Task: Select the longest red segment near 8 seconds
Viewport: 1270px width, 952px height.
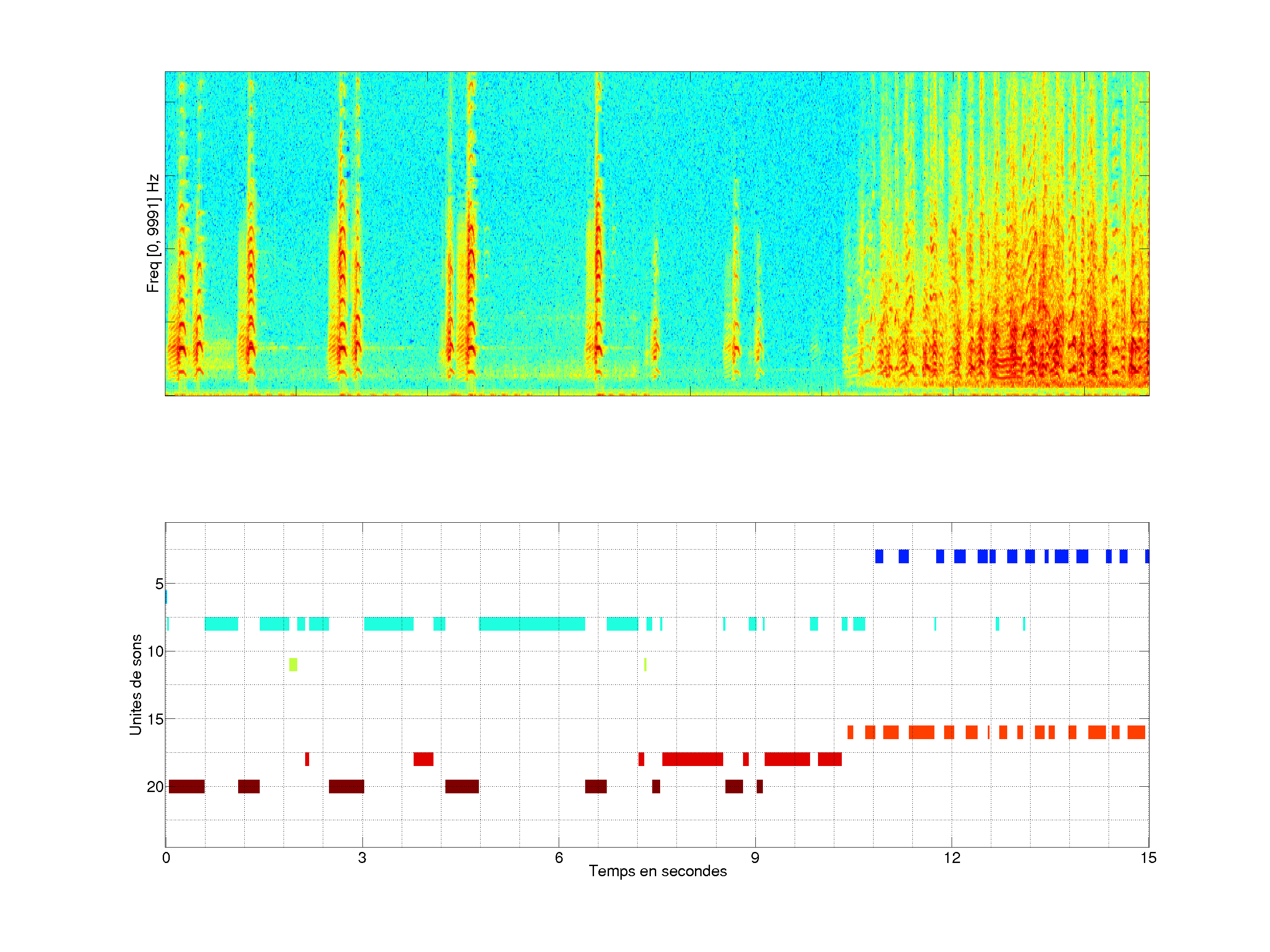Action: [692, 759]
